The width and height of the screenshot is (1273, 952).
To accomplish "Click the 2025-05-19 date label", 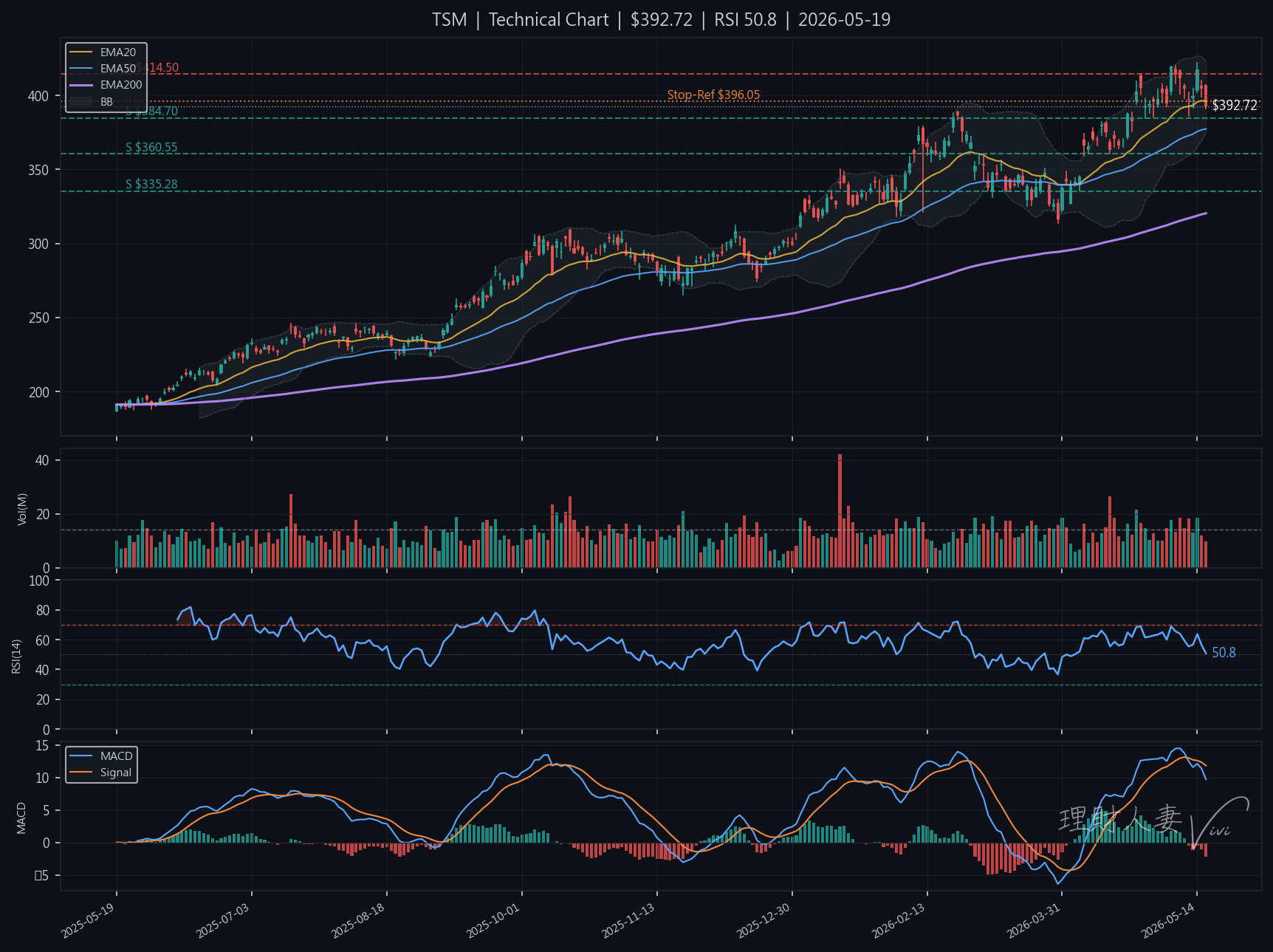I will click(88, 921).
